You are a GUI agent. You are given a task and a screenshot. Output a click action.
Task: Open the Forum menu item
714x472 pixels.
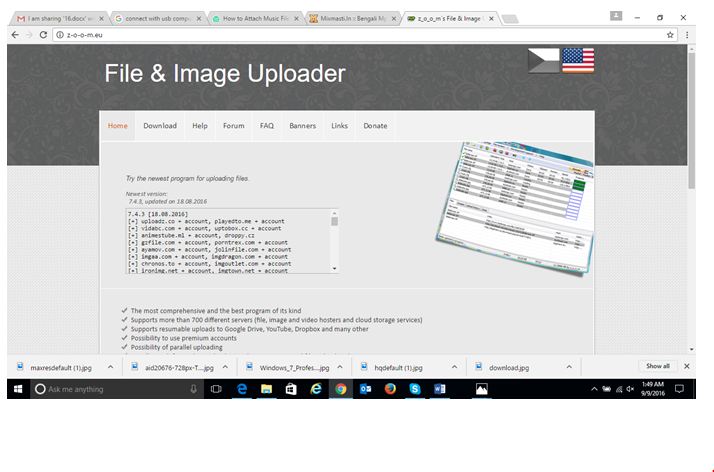point(234,126)
